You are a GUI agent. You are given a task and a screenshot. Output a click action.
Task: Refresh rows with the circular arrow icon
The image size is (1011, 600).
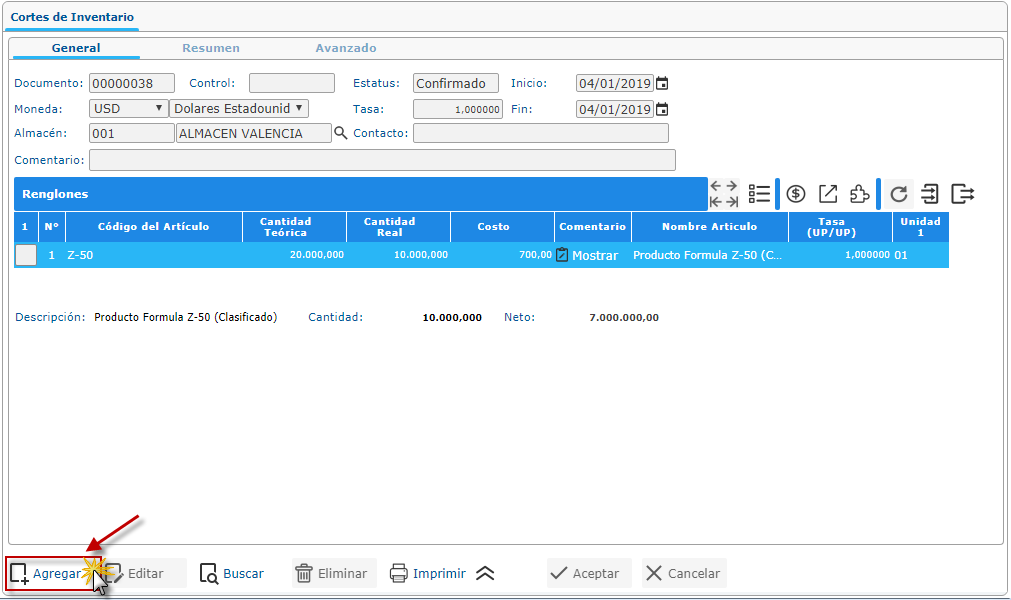pyautogui.click(x=899, y=194)
